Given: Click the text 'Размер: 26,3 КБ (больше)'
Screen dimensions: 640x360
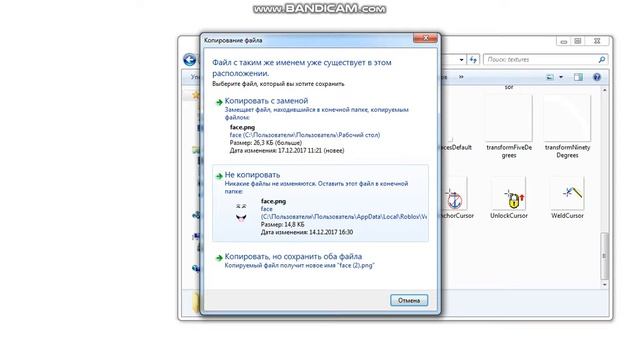Looking at the screenshot, I should 266,142.
